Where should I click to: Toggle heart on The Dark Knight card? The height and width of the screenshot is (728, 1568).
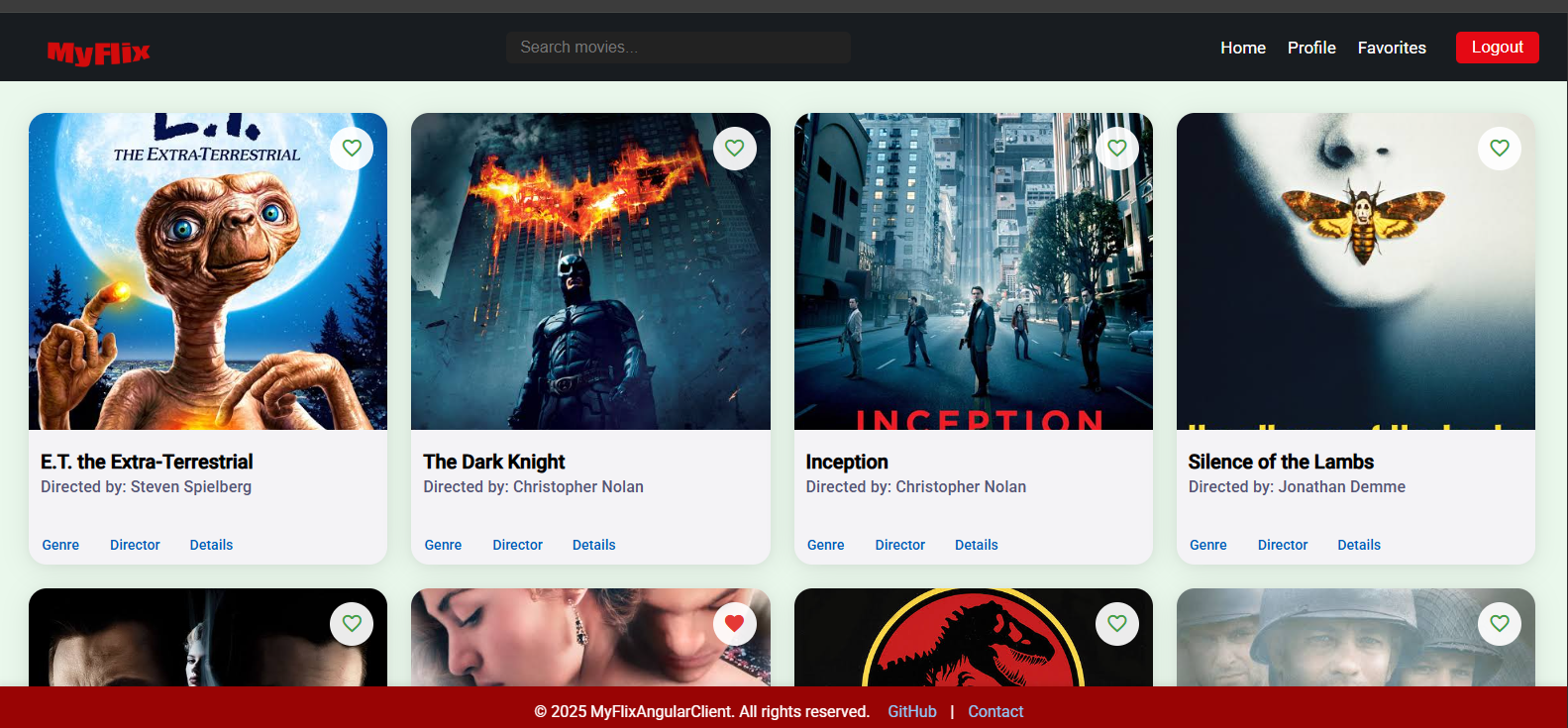click(x=735, y=149)
